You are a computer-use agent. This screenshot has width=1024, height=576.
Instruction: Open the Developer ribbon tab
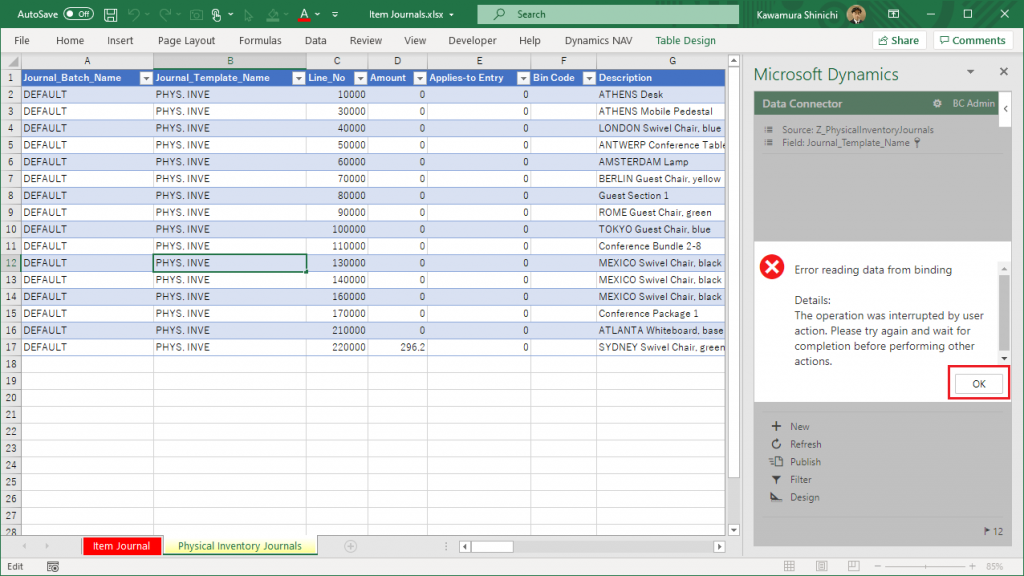click(x=472, y=40)
